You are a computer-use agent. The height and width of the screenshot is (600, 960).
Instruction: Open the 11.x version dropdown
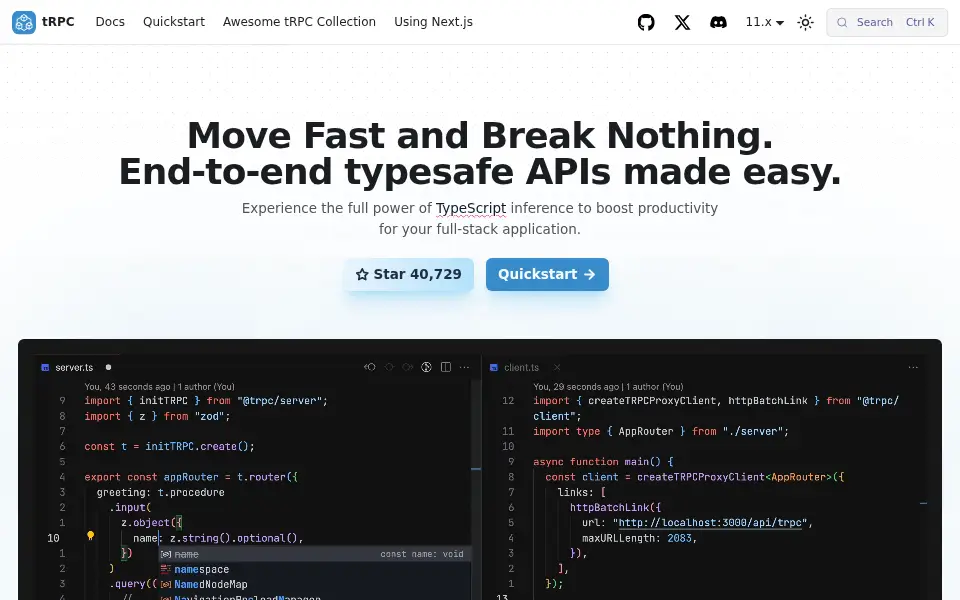pyautogui.click(x=765, y=22)
